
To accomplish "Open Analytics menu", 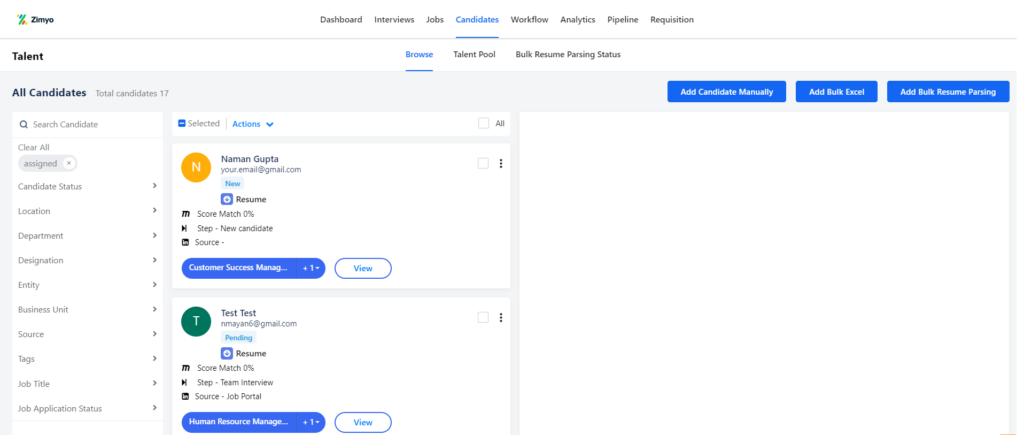I will coord(578,20).
